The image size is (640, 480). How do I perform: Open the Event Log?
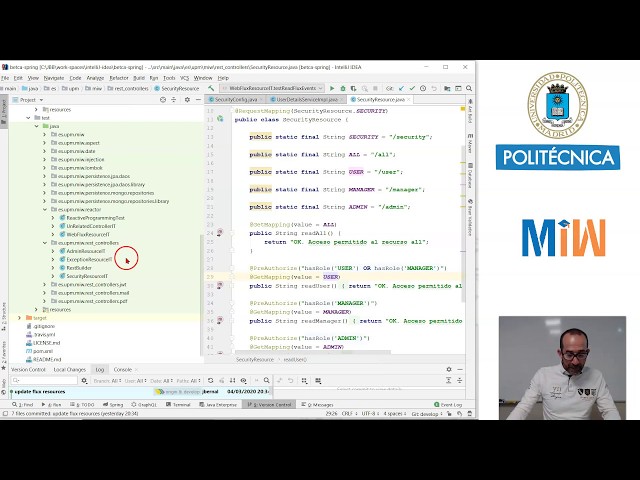pos(448,404)
